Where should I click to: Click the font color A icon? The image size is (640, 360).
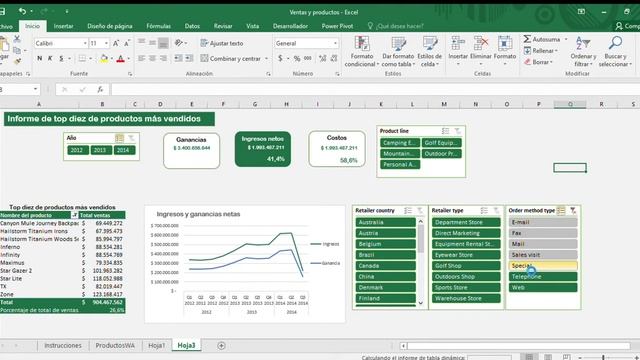pyautogui.click(x=120, y=58)
